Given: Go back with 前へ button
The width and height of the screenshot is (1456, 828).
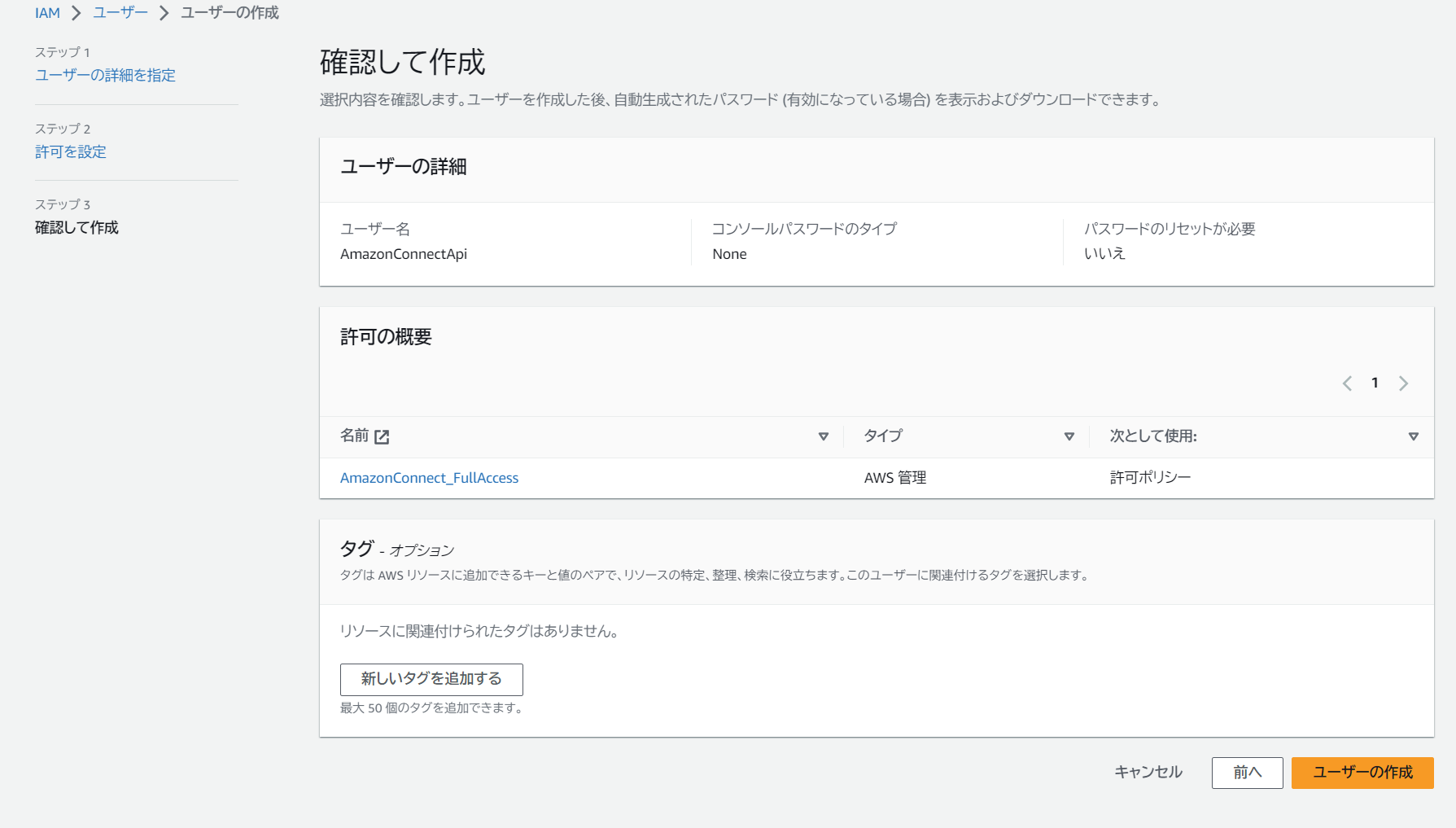Looking at the screenshot, I should point(1247,773).
